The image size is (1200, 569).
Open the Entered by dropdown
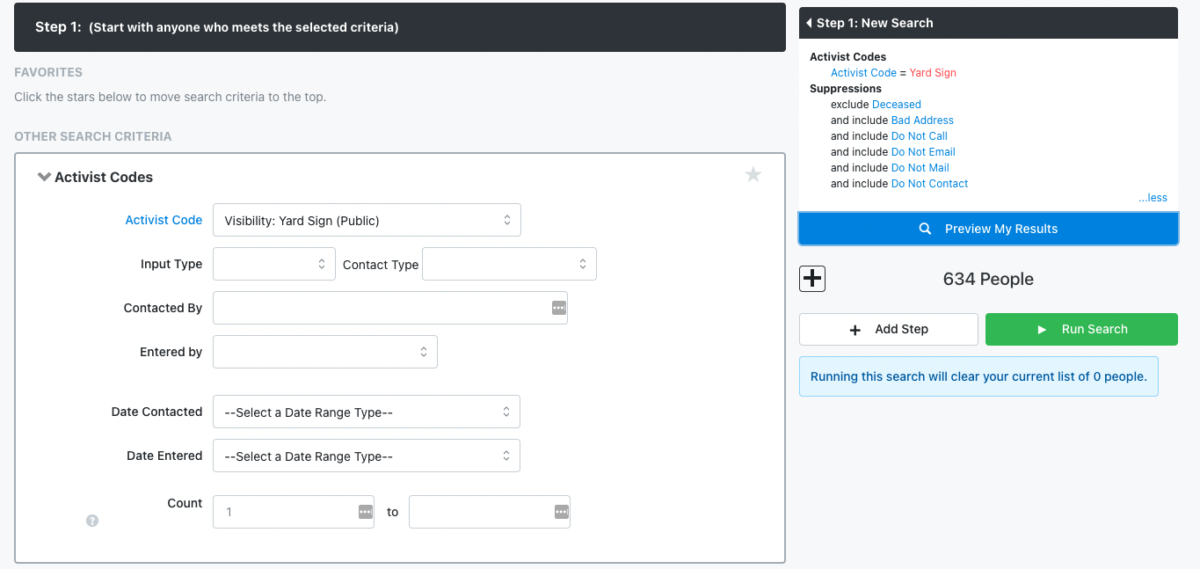[x=324, y=352]
